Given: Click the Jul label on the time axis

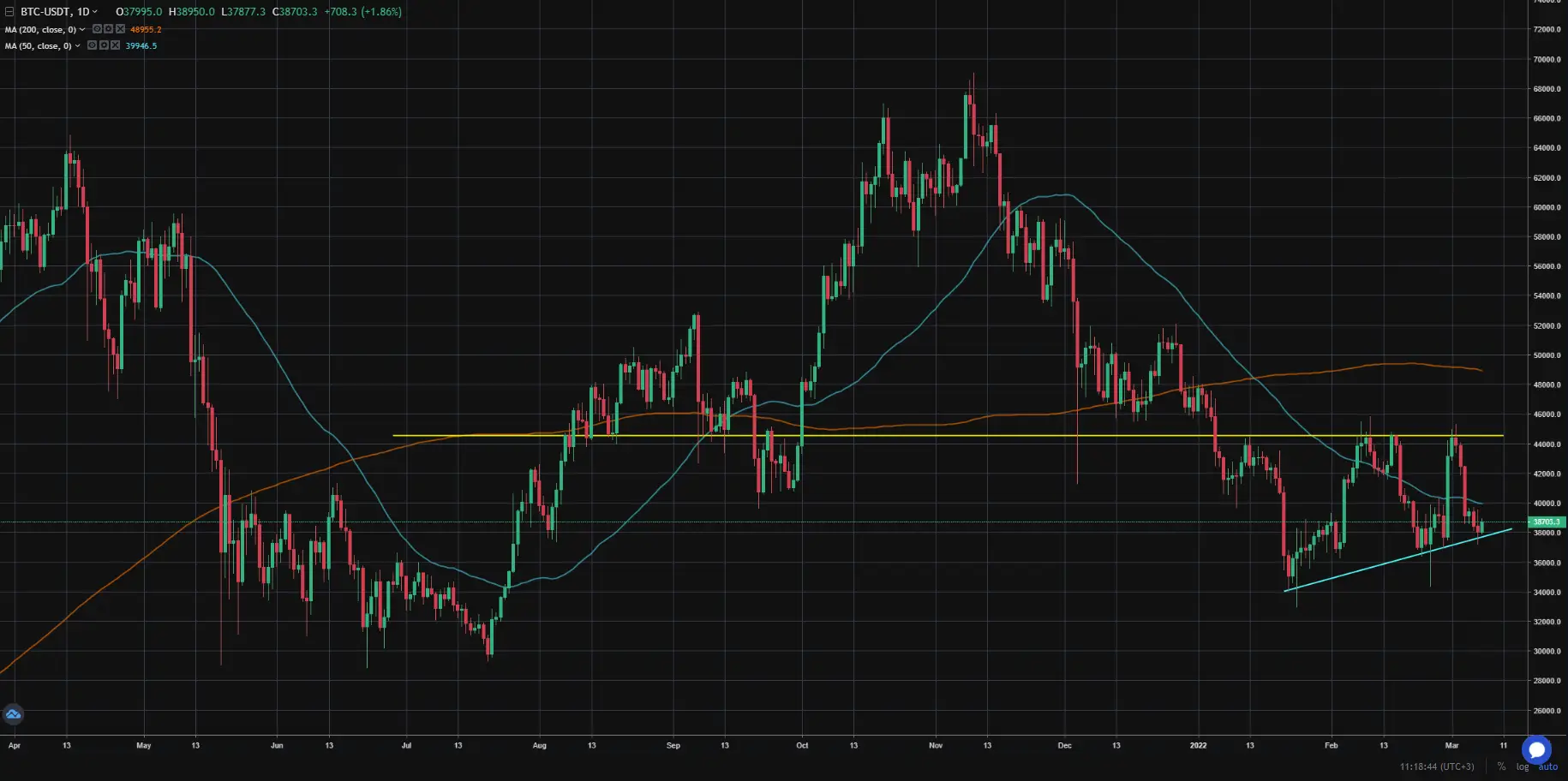Looking at the screenshot, I should [406, 746].
